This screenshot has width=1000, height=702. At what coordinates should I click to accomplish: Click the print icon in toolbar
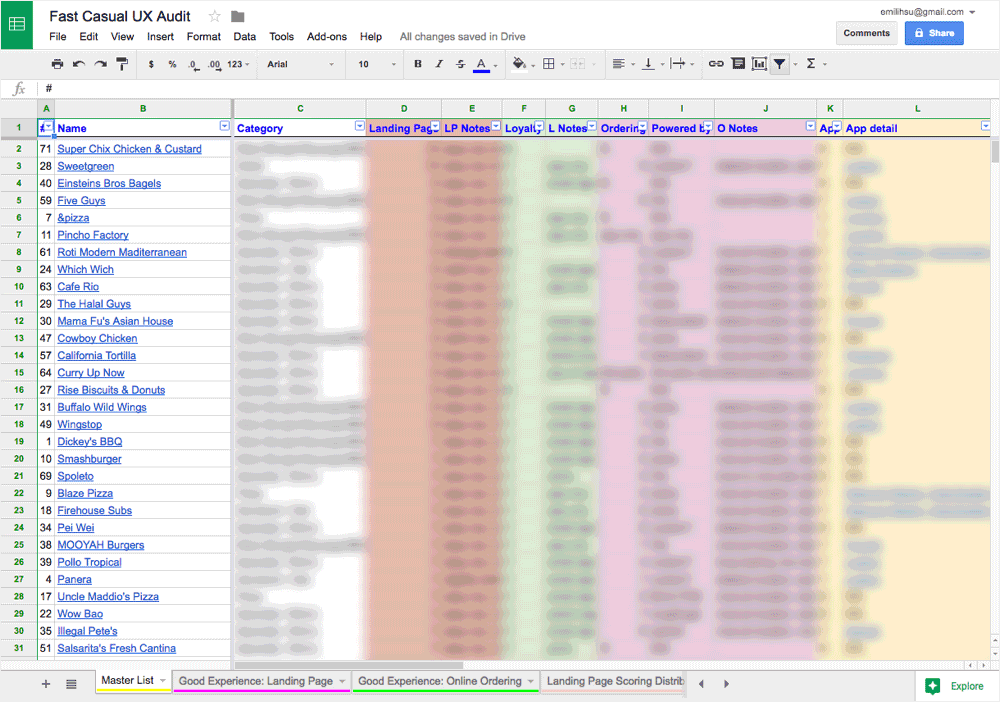pos(57,64)
